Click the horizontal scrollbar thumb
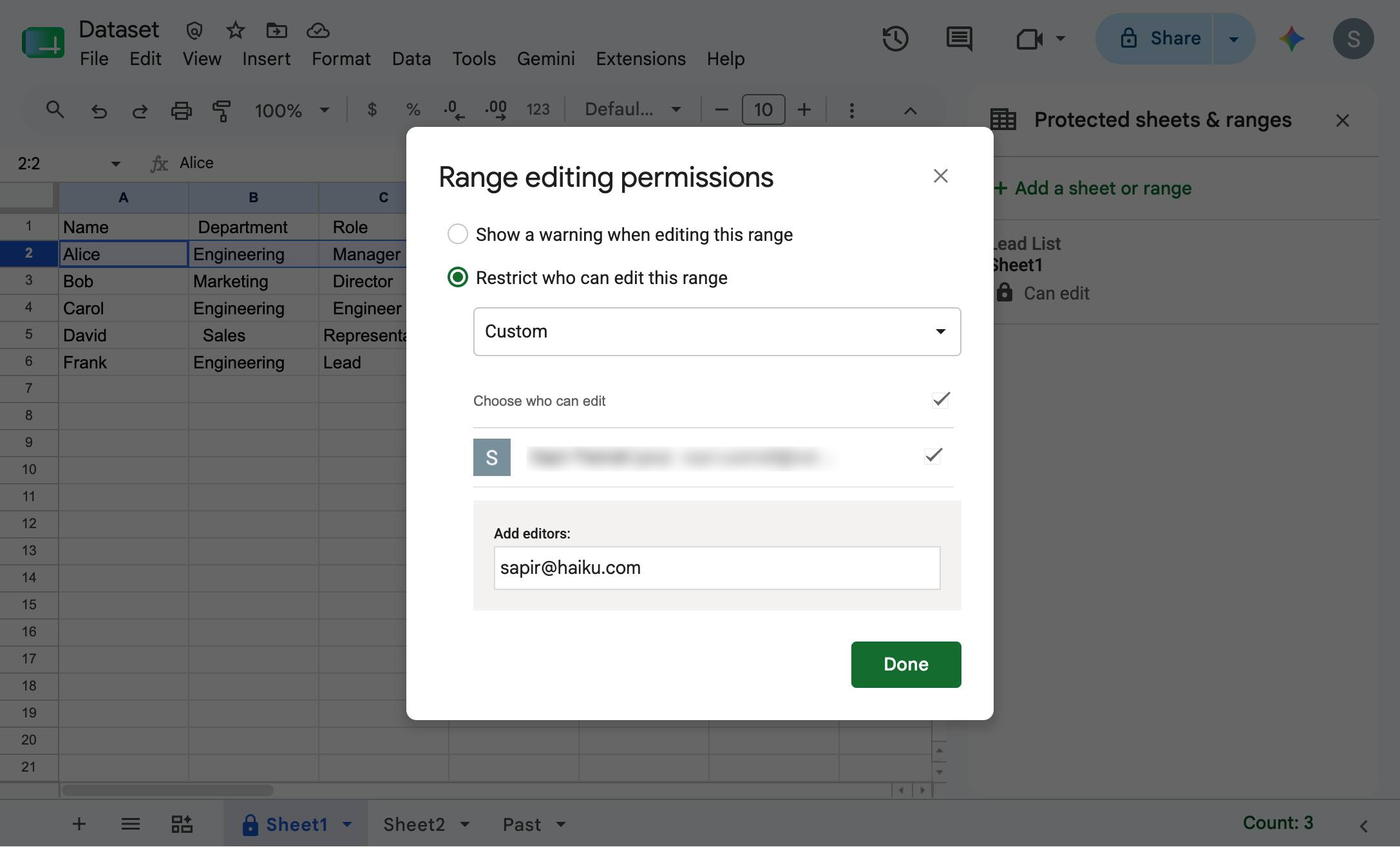The width and height of the screenshot is (1400, 847). click(167, 790)
